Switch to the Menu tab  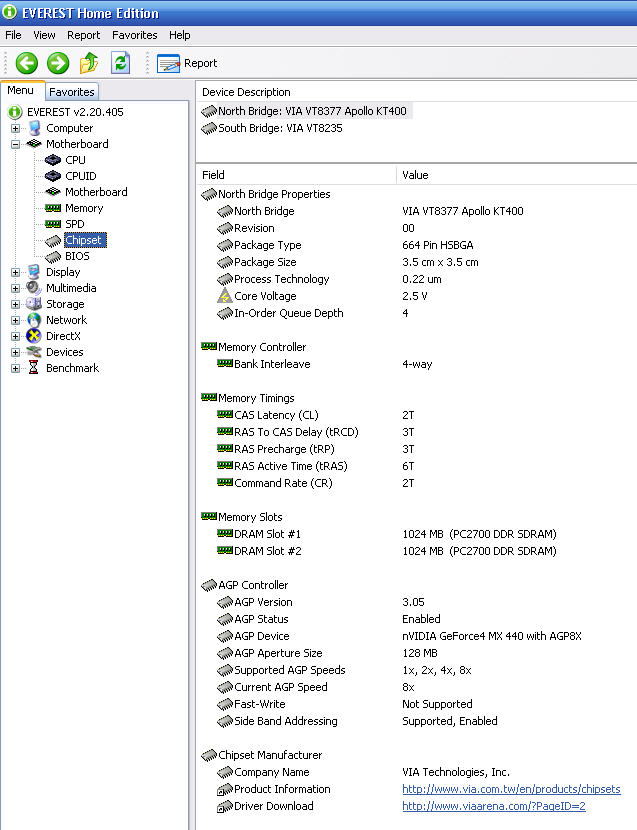pyautogui.click(x=21, y=90)
